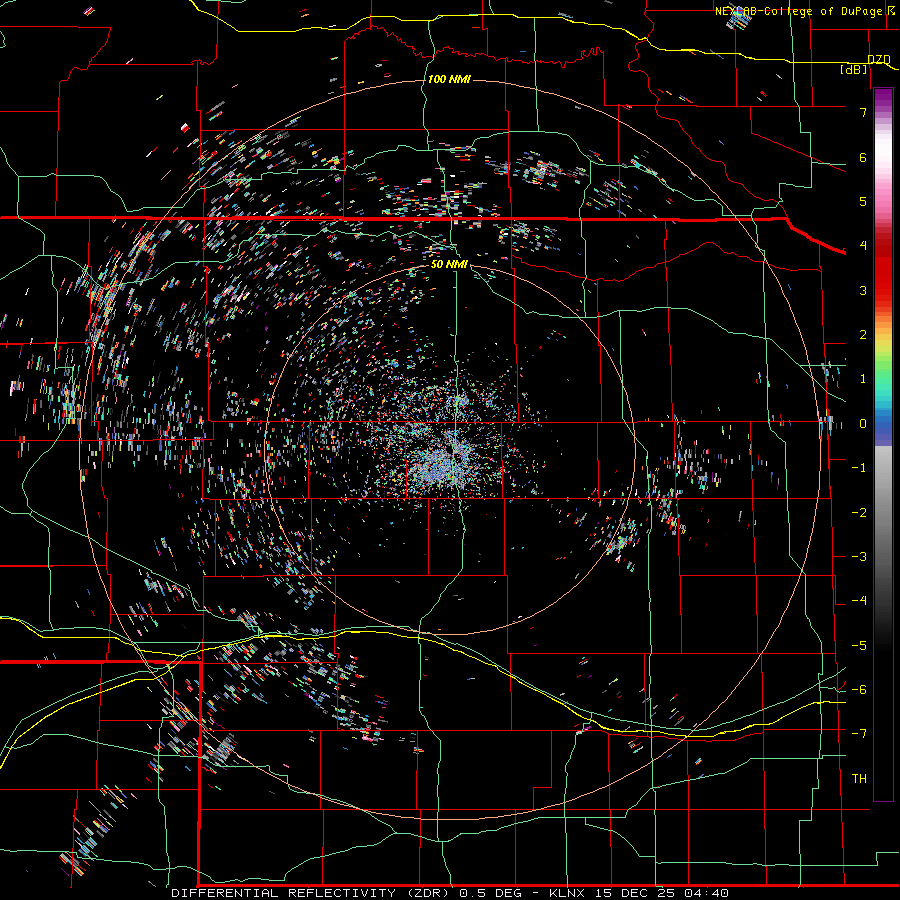Click the -7 value on the color scale
The height and width of the screenshot is (900, 900).
pyautogui.click(x=859, y=734)
